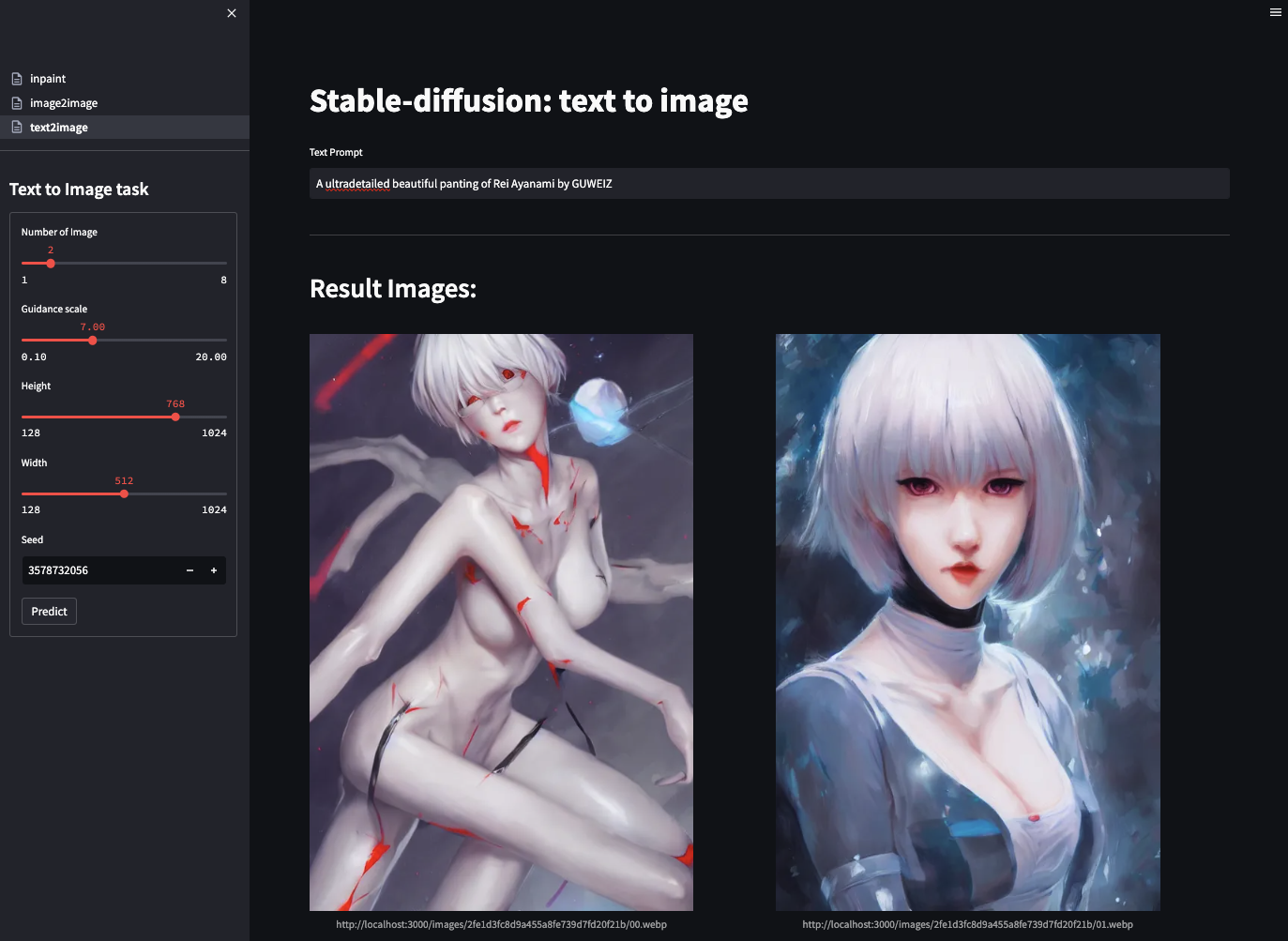Click the Height slider handle
Image resolution: width=1288 pixels, height=941 pixels.
[x=175, y=417]
